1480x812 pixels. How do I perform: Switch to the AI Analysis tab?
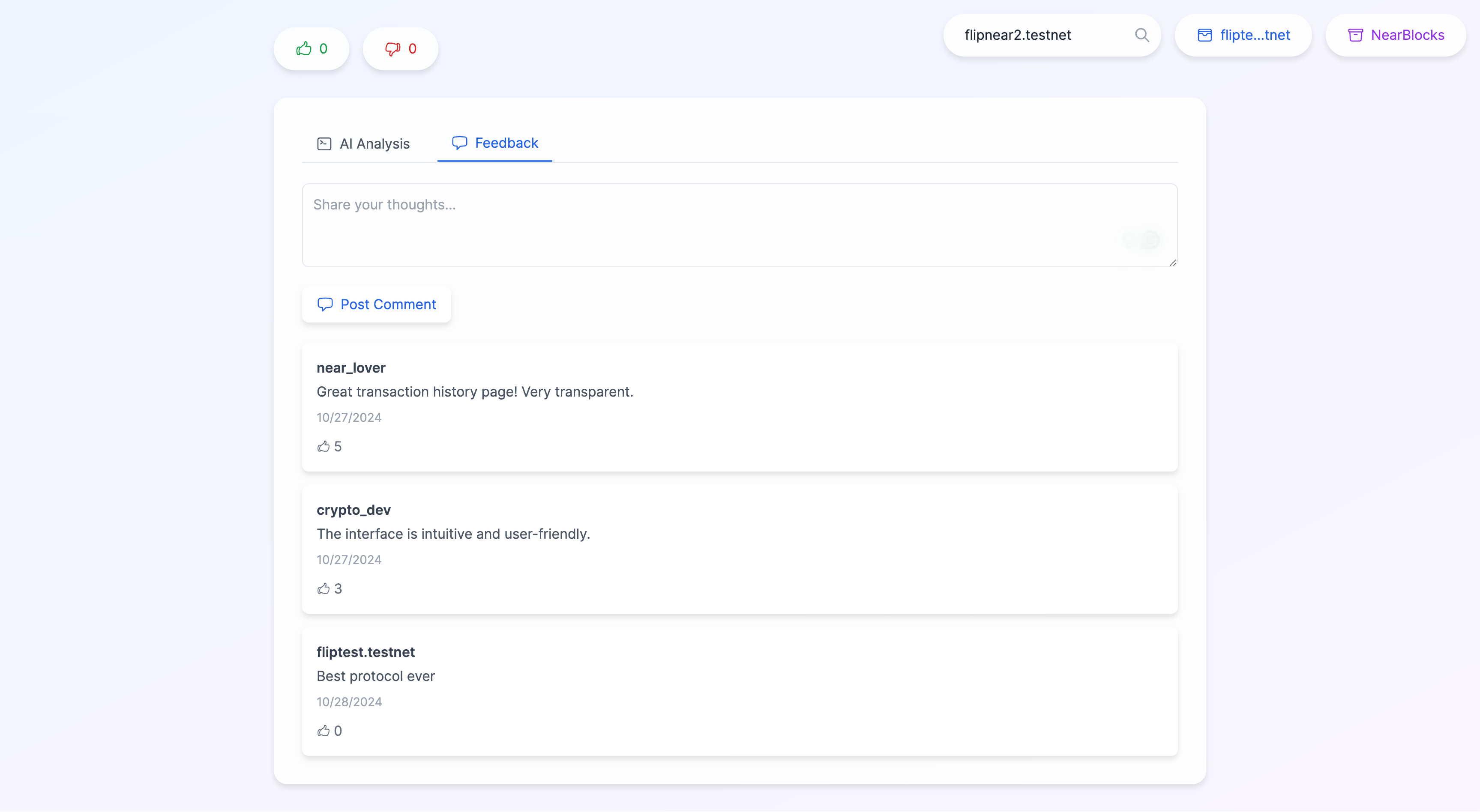[363, 143]
